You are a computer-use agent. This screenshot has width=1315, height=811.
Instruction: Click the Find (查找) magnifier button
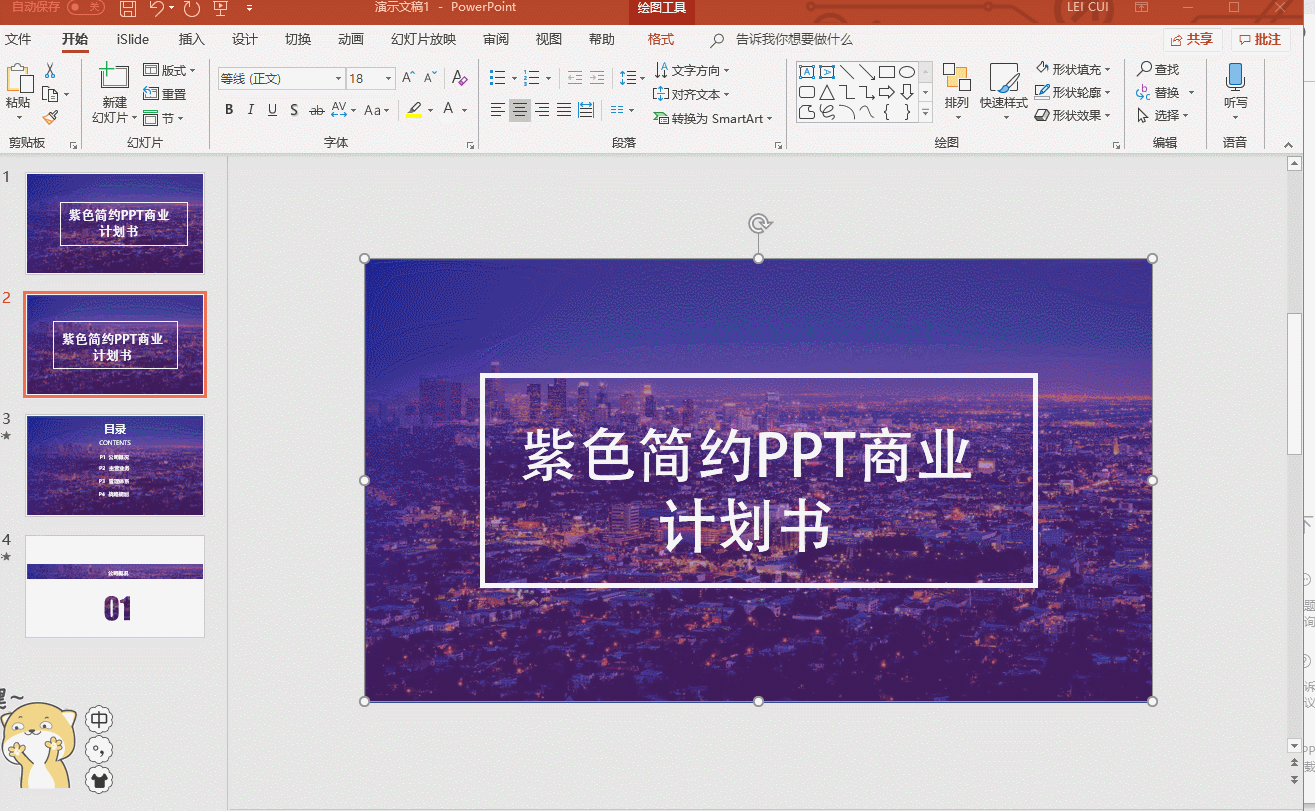coord(1158,69)
